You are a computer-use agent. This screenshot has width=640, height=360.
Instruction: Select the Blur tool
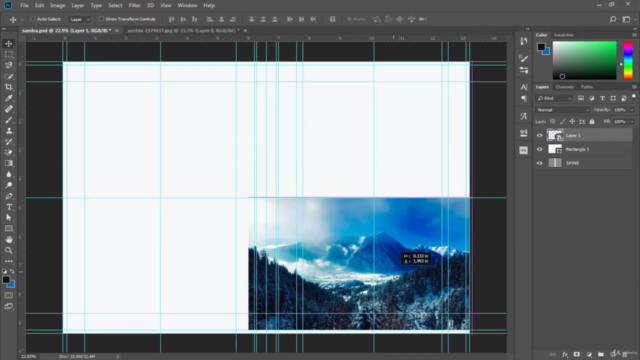[x=9, y=174]
